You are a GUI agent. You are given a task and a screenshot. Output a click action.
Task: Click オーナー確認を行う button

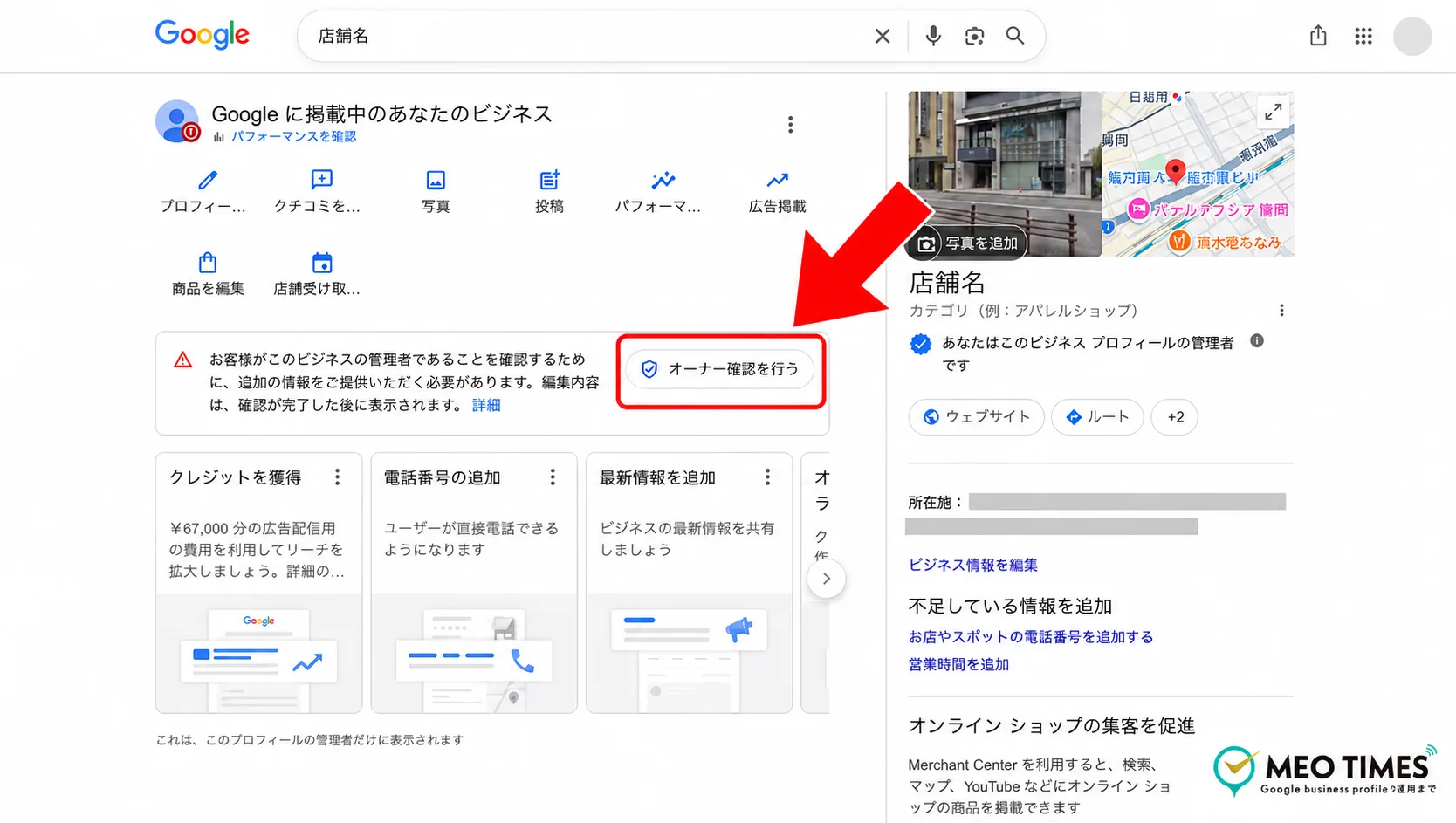[x=720, y=369]
